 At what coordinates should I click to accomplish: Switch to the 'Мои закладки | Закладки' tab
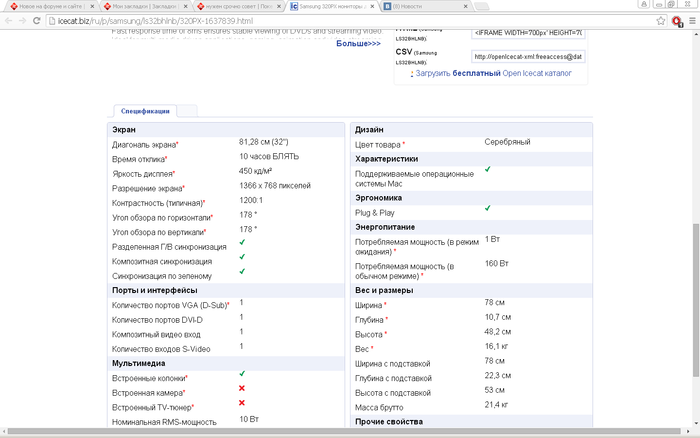146,7
